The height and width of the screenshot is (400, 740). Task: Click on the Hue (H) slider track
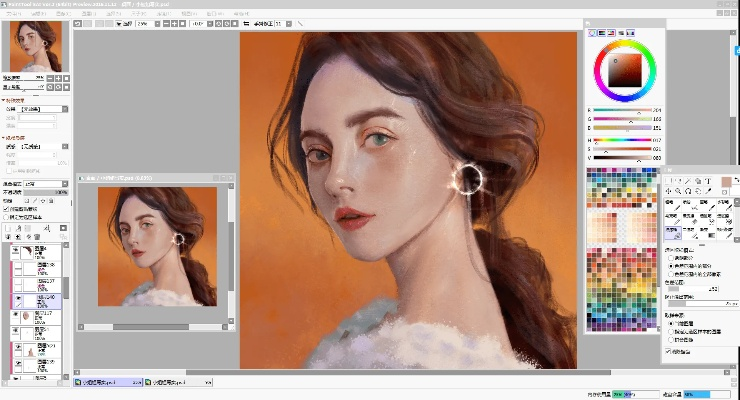click(x=620, y=138)
